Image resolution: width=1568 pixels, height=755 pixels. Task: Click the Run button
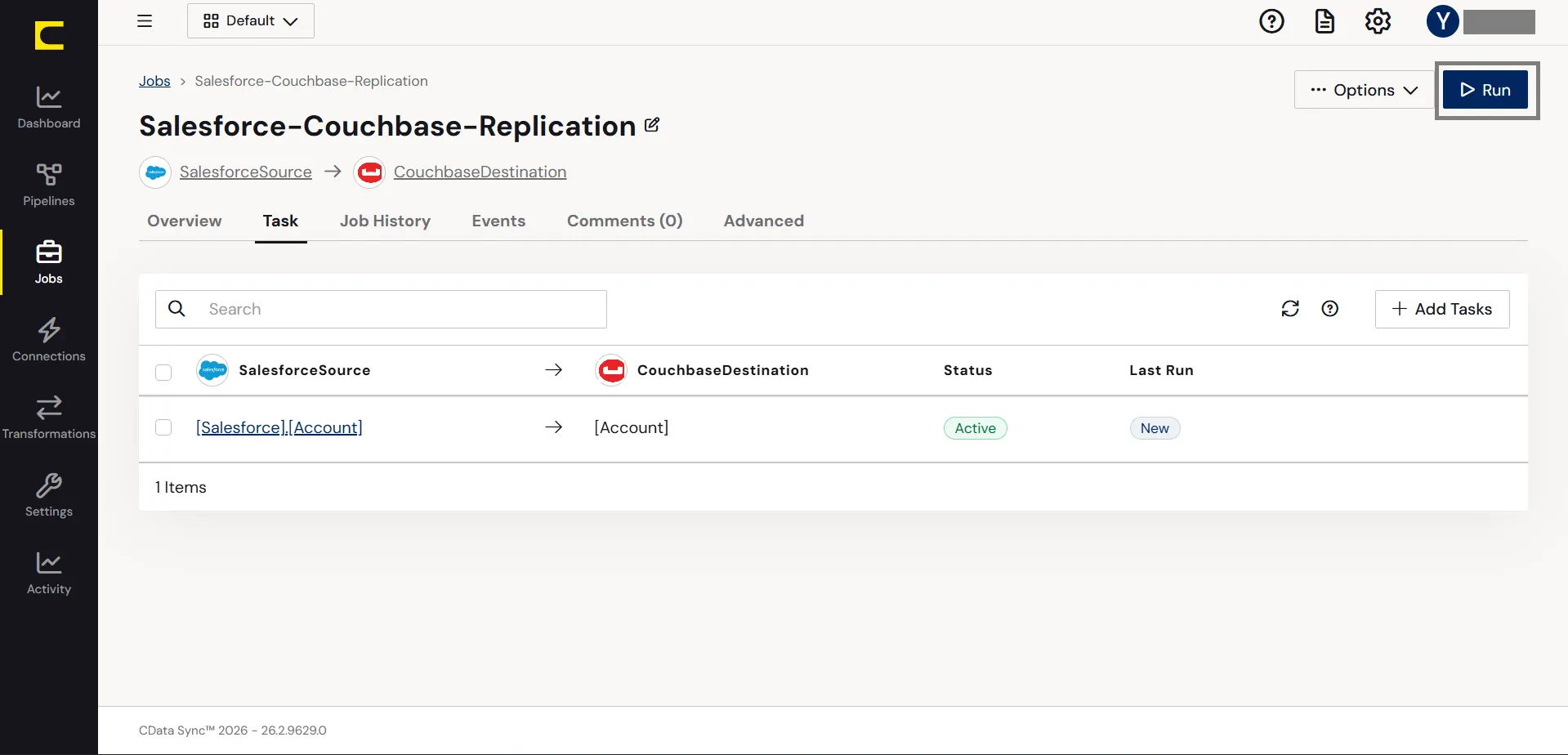(1485, 90)
